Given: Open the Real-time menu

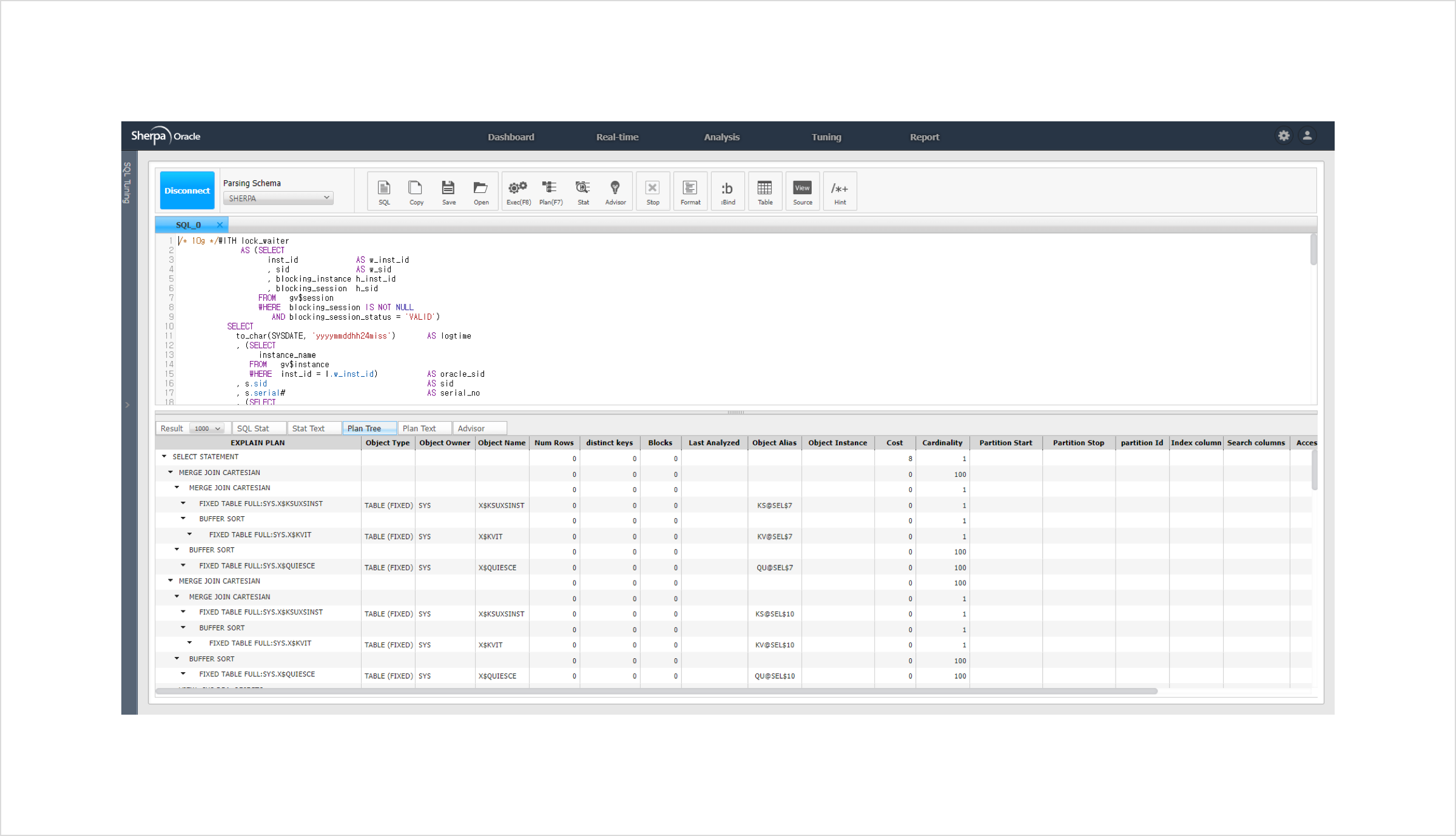Looking at the screenshot, I should [x=617, y=137].
